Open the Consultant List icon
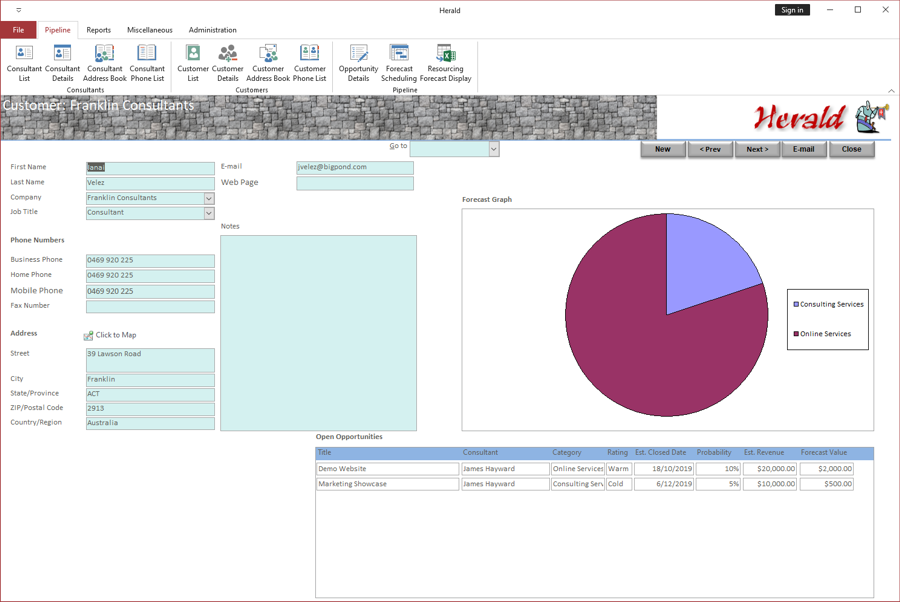The width and height of the screenshot is (900, 602). point(24,63)
